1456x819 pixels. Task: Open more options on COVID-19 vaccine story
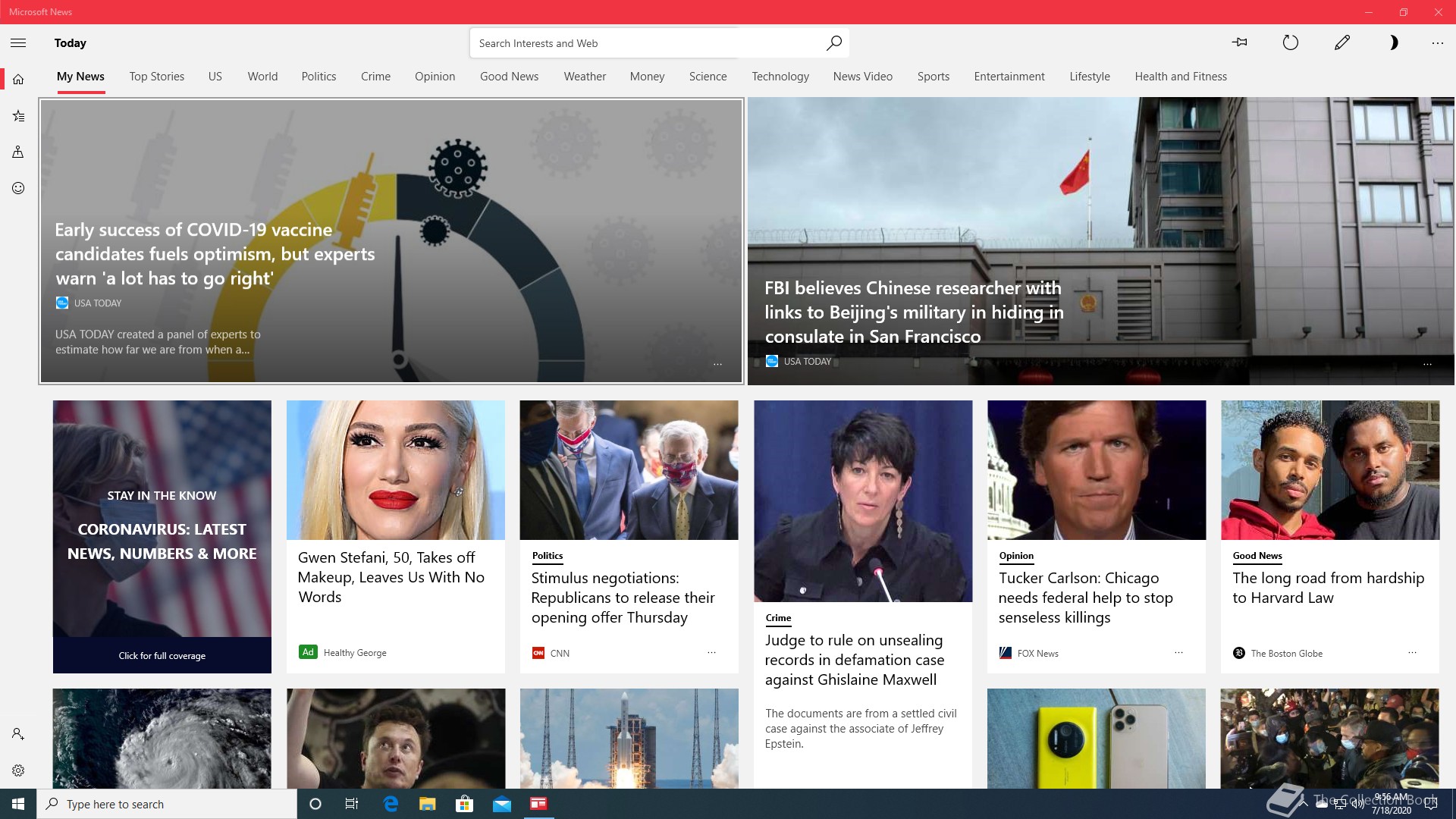pos(717,365)
